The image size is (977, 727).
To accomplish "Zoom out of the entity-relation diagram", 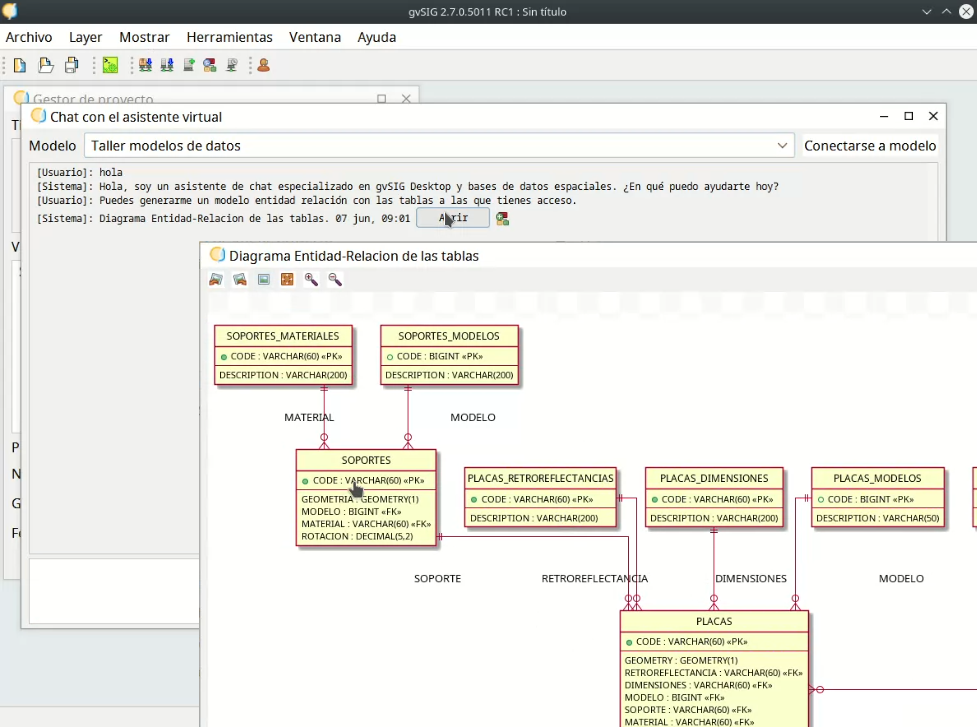I will click(x=335, y=280).
